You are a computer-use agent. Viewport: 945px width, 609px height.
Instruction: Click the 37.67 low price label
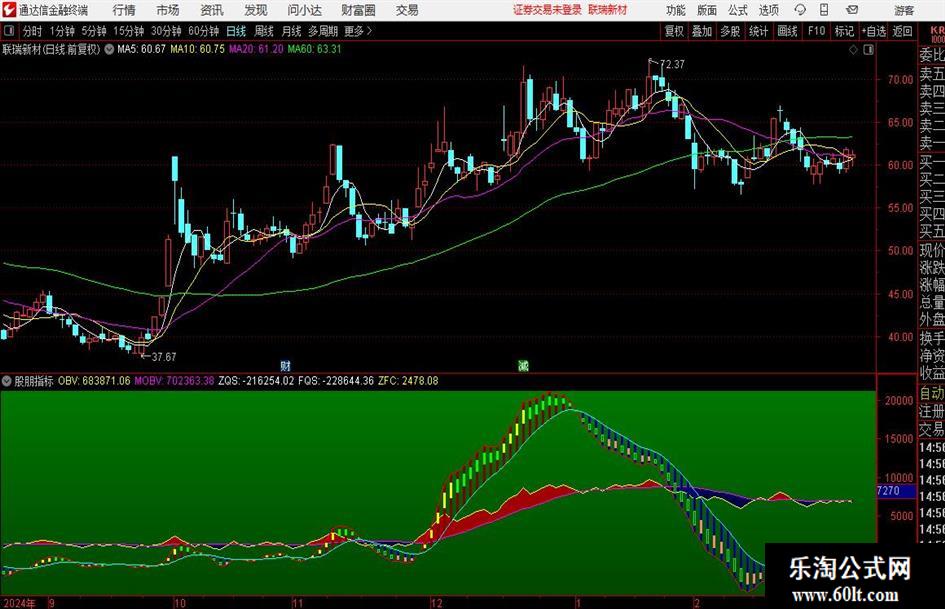164,357
